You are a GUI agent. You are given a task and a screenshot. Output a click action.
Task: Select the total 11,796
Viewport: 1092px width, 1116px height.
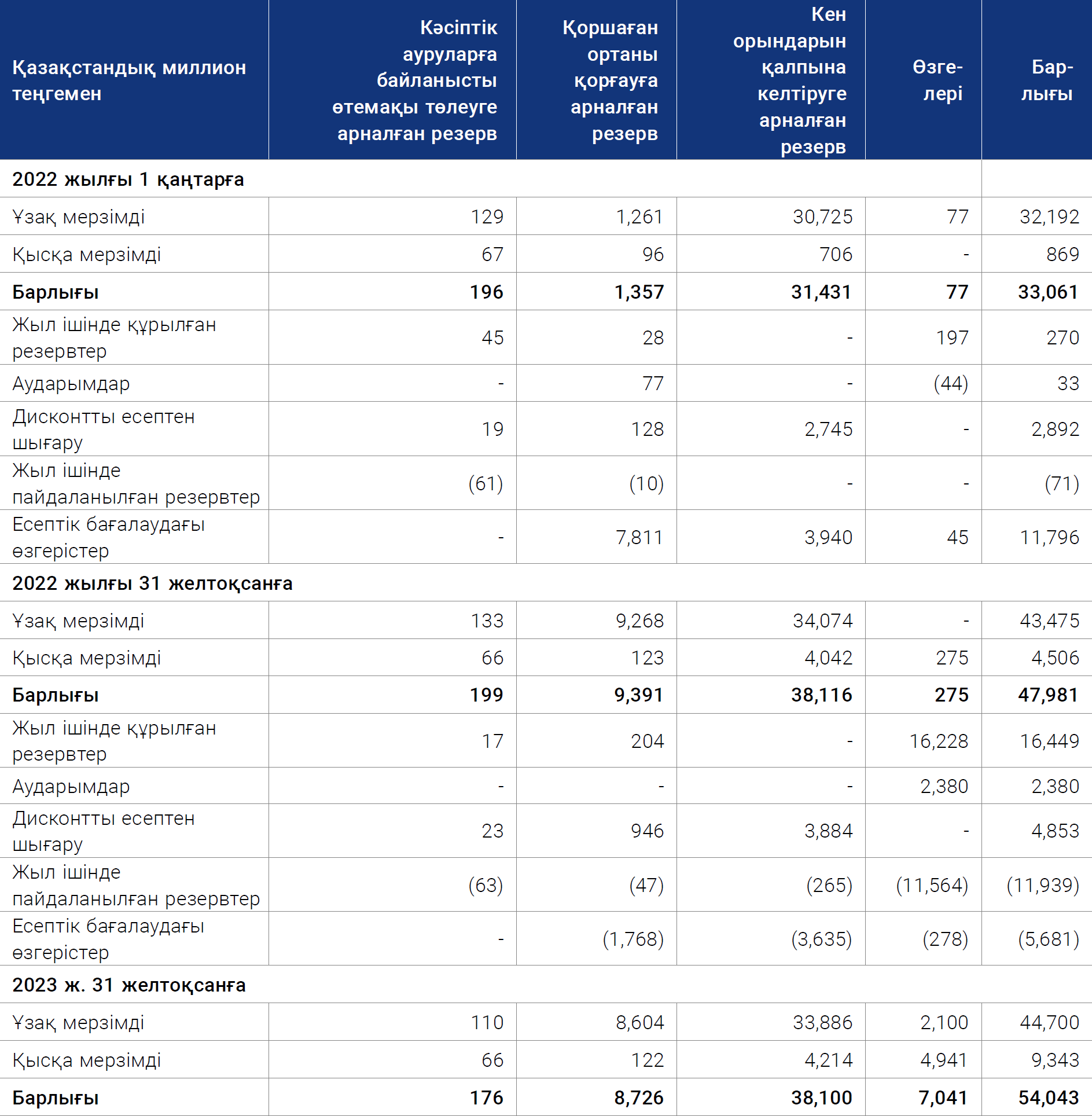click(x=1049, y=538)
